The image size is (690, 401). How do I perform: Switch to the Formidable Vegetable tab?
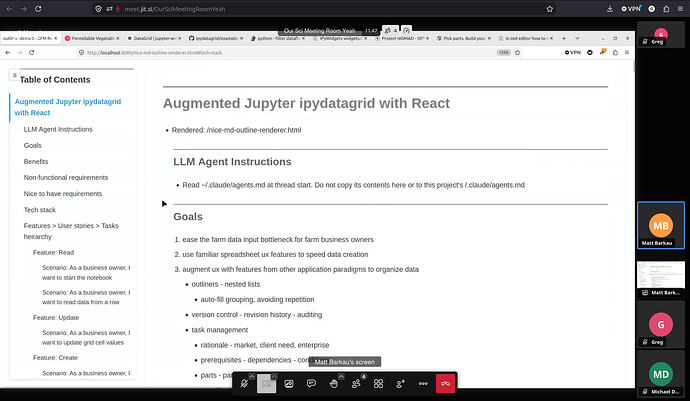coord(92,38)
